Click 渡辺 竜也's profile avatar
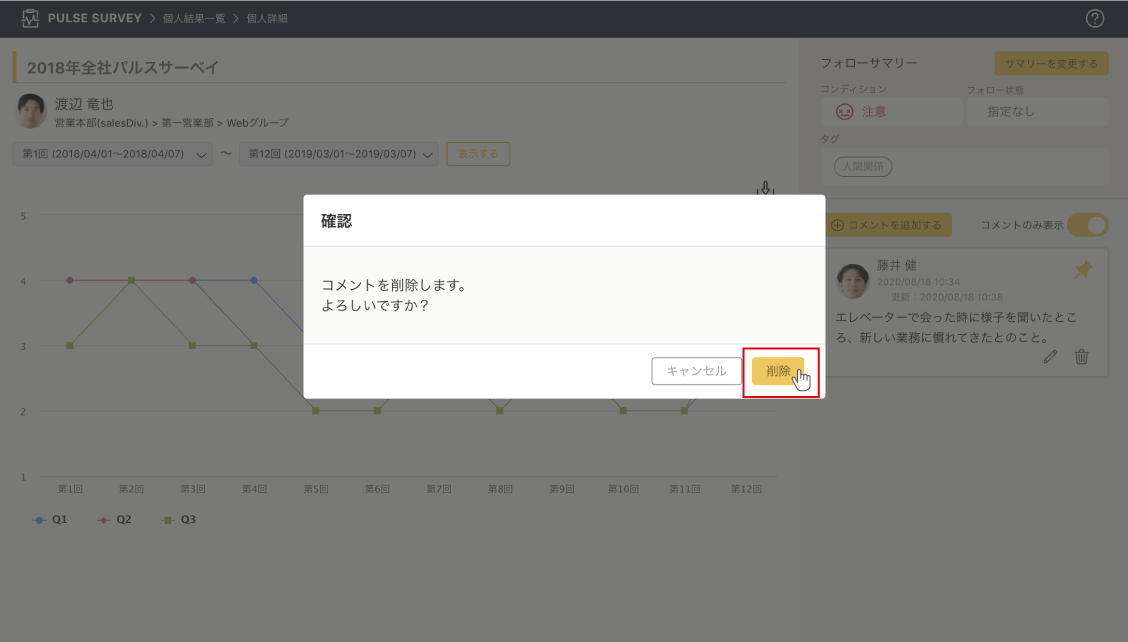 (32, 111)
